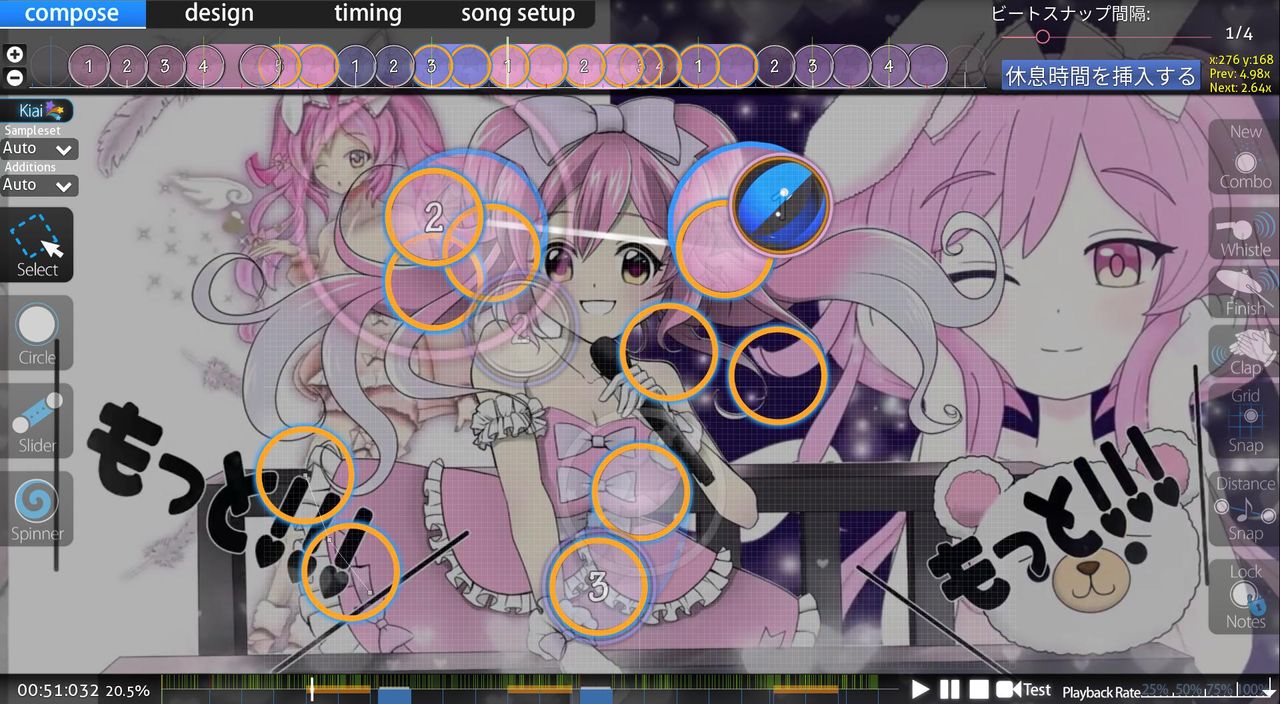Screen dimensions: 1280x704
Task: Toggle Grid Snap setting
Action: pyautogui.click(x=1243, y=420)
